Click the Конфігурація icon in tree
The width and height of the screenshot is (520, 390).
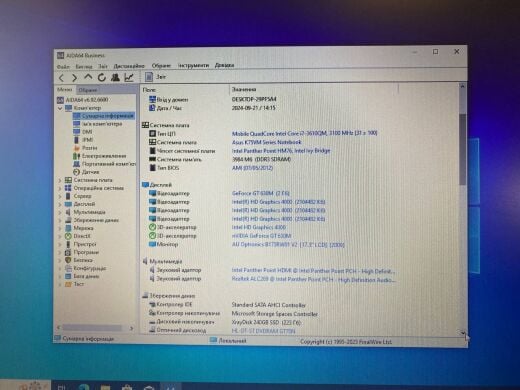pyautogui.click(x=68, y=268)
